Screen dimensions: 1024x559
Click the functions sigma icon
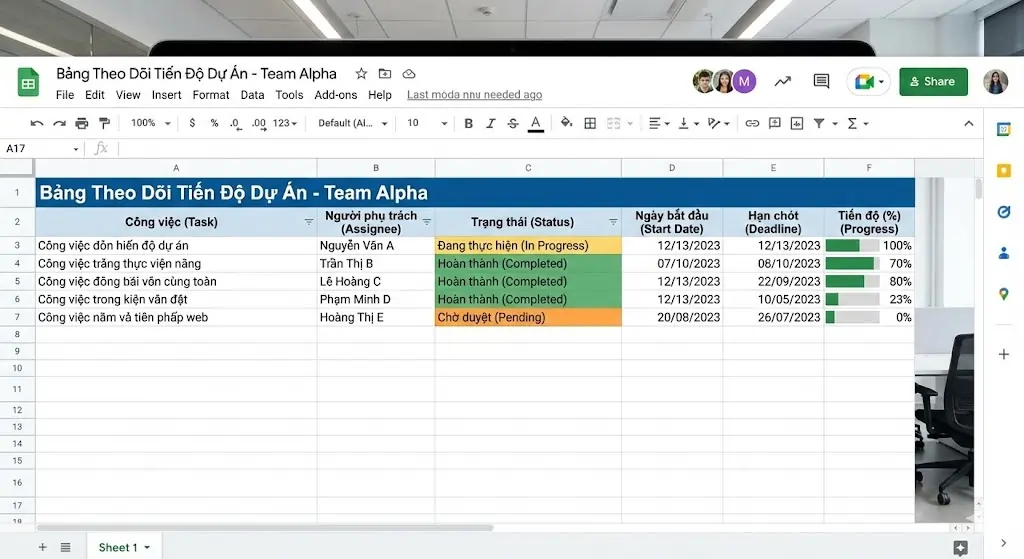(x=852, y=123)
